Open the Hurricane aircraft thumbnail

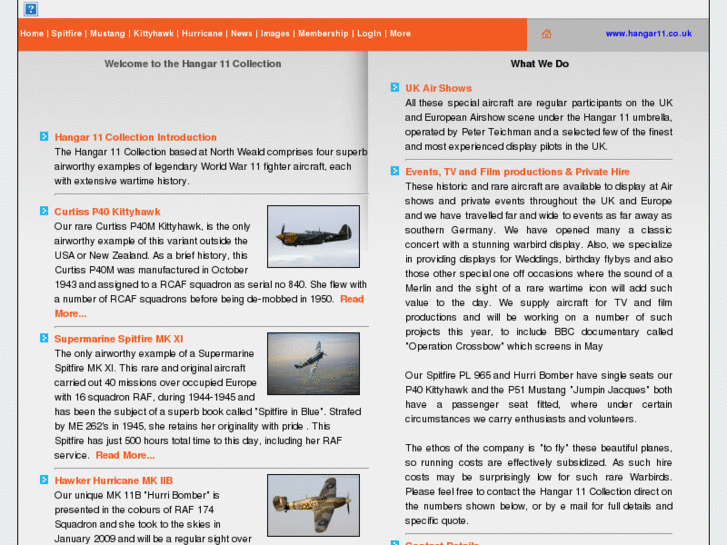pyautogui.click(x=313, y=505)
